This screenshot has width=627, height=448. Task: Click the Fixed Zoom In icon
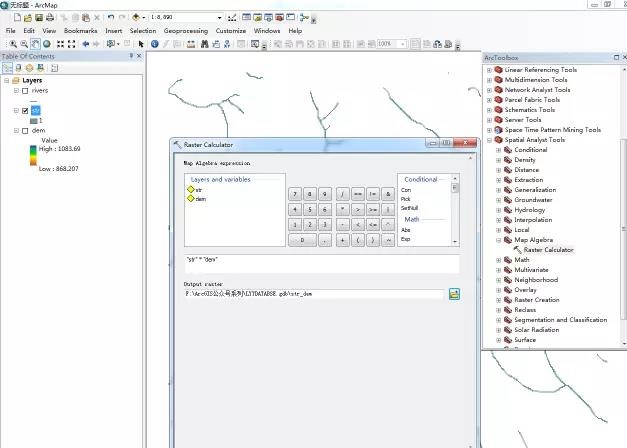60,44
